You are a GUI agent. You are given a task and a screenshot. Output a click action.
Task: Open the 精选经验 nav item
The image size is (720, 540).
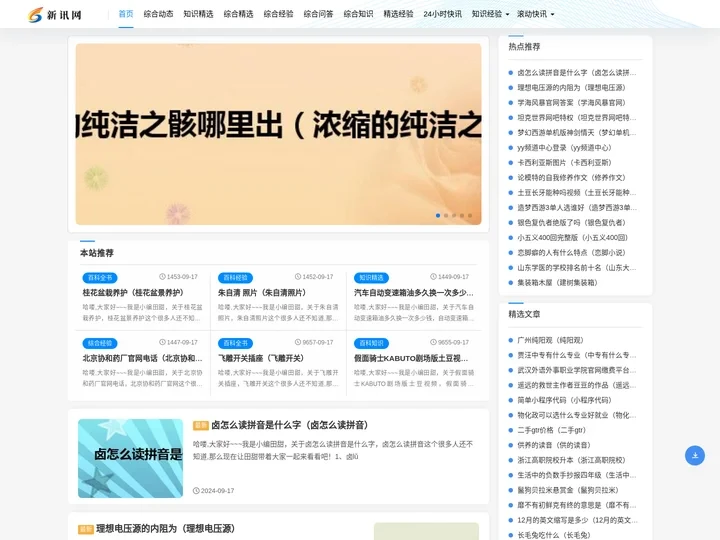pos(398,14)
